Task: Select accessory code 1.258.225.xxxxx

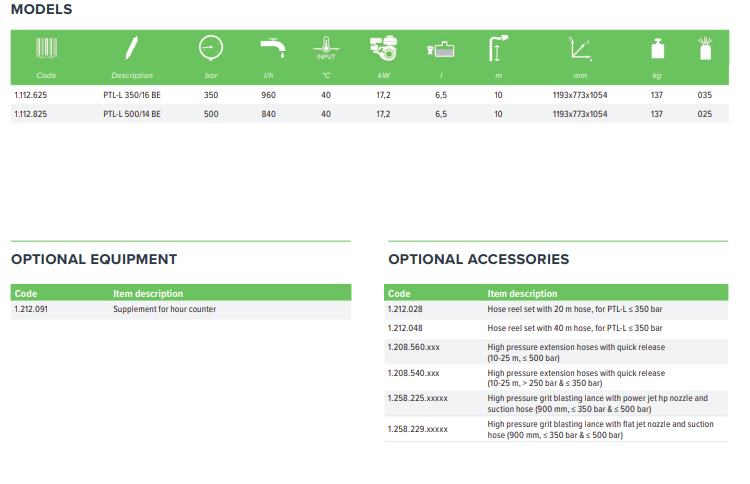Action: [417, 398]
